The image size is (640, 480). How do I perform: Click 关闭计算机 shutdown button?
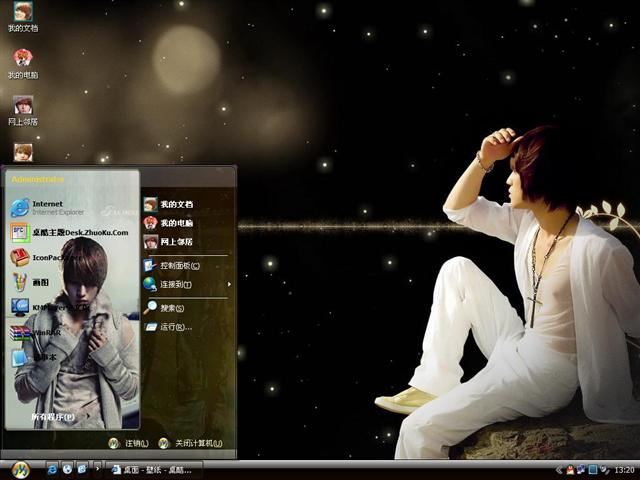click(x=190, y=443)
